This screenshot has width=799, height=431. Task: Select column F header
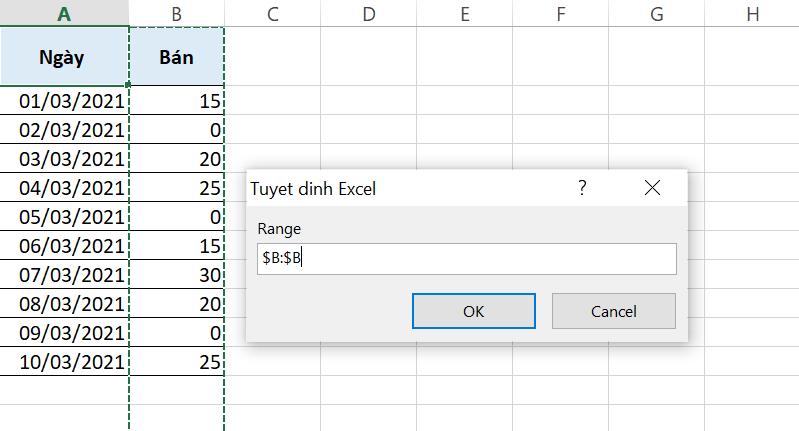[561, 13]
